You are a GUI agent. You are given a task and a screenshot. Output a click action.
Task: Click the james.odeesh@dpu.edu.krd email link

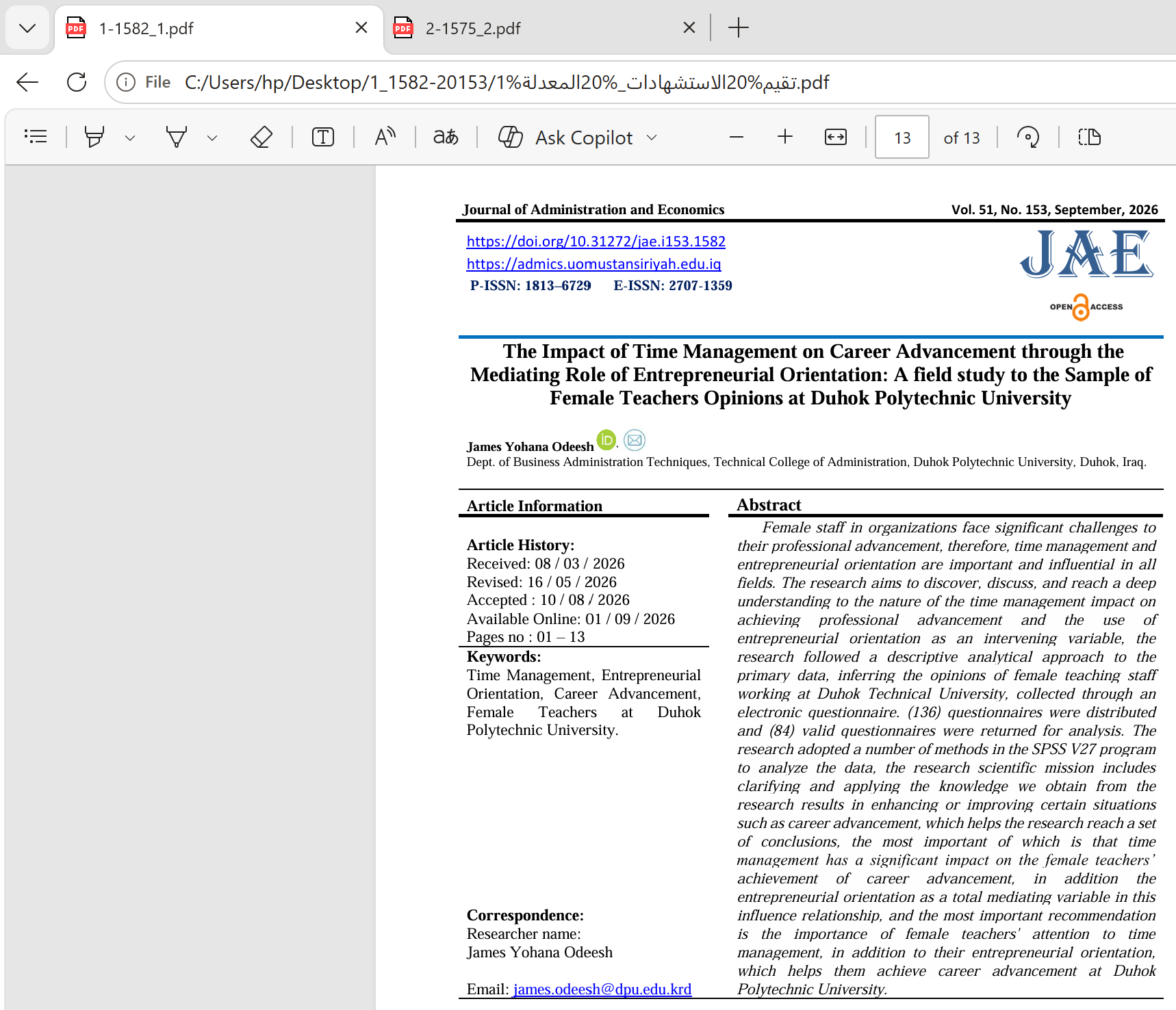point(602,989)
